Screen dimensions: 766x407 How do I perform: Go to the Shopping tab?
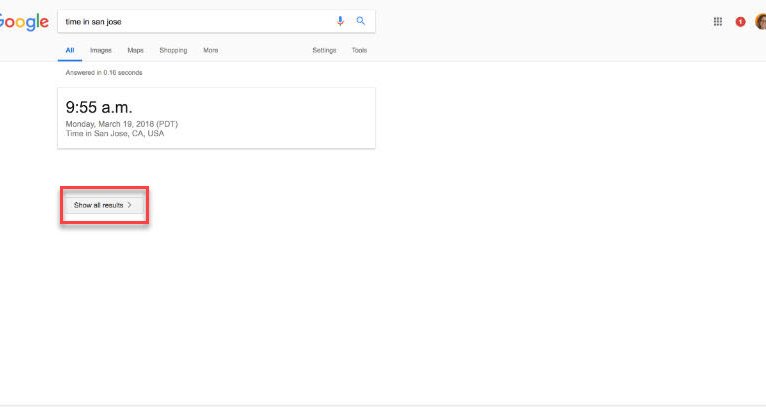point(173,50)
